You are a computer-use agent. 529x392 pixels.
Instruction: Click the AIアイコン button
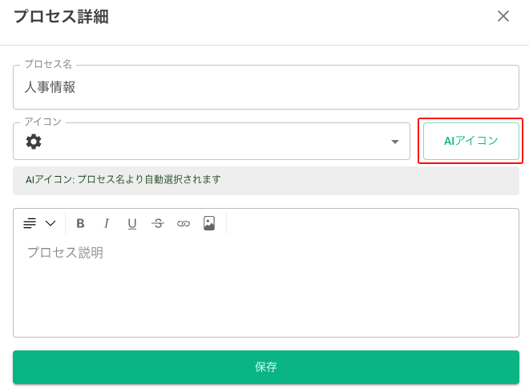coord(471,141)
